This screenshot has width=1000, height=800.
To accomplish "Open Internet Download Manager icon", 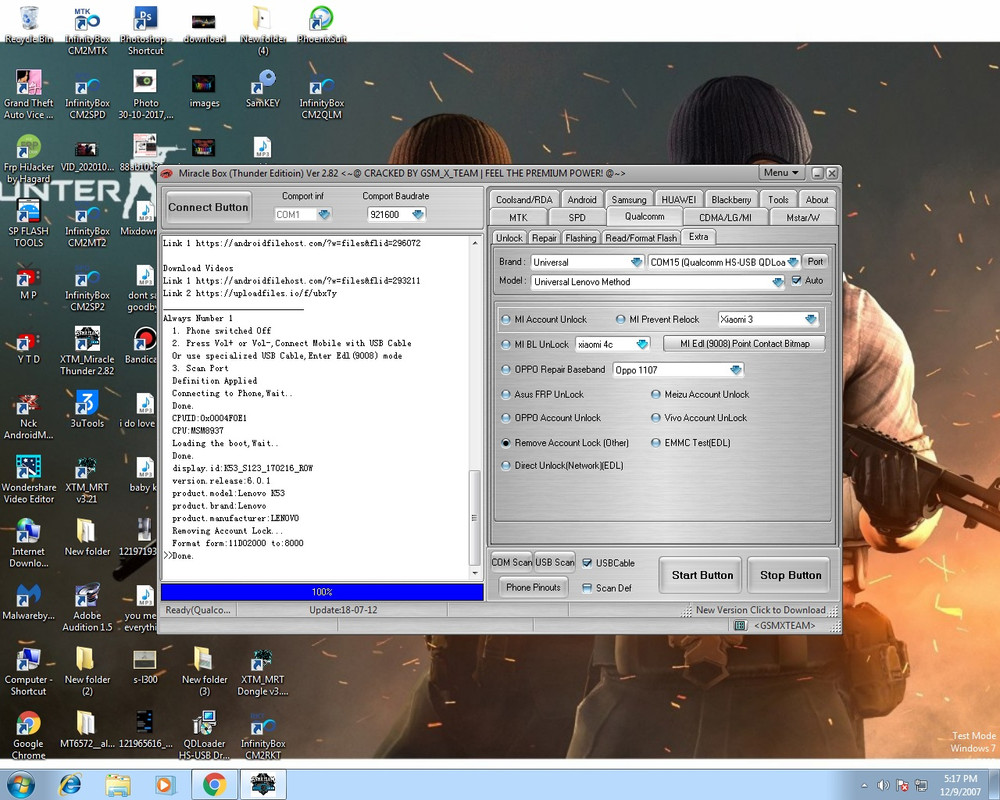I will pyautogui.click(x=29, y=543).
